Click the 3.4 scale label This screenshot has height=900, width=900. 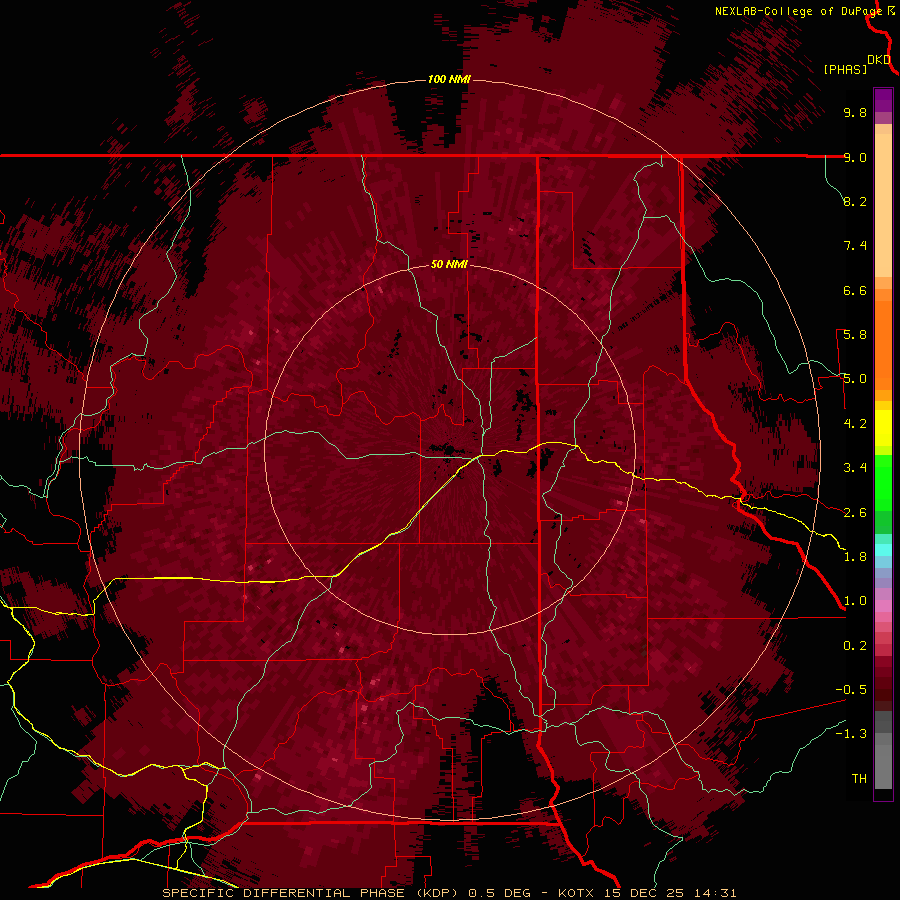pos(855,468)
